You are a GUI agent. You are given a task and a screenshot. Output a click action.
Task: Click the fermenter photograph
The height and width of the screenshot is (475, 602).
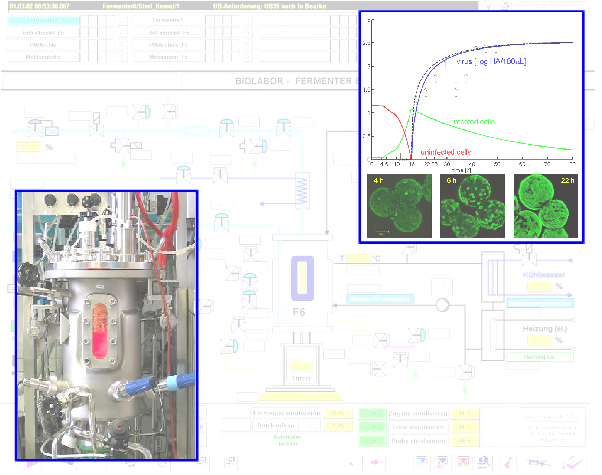click(x=107, y=325)
